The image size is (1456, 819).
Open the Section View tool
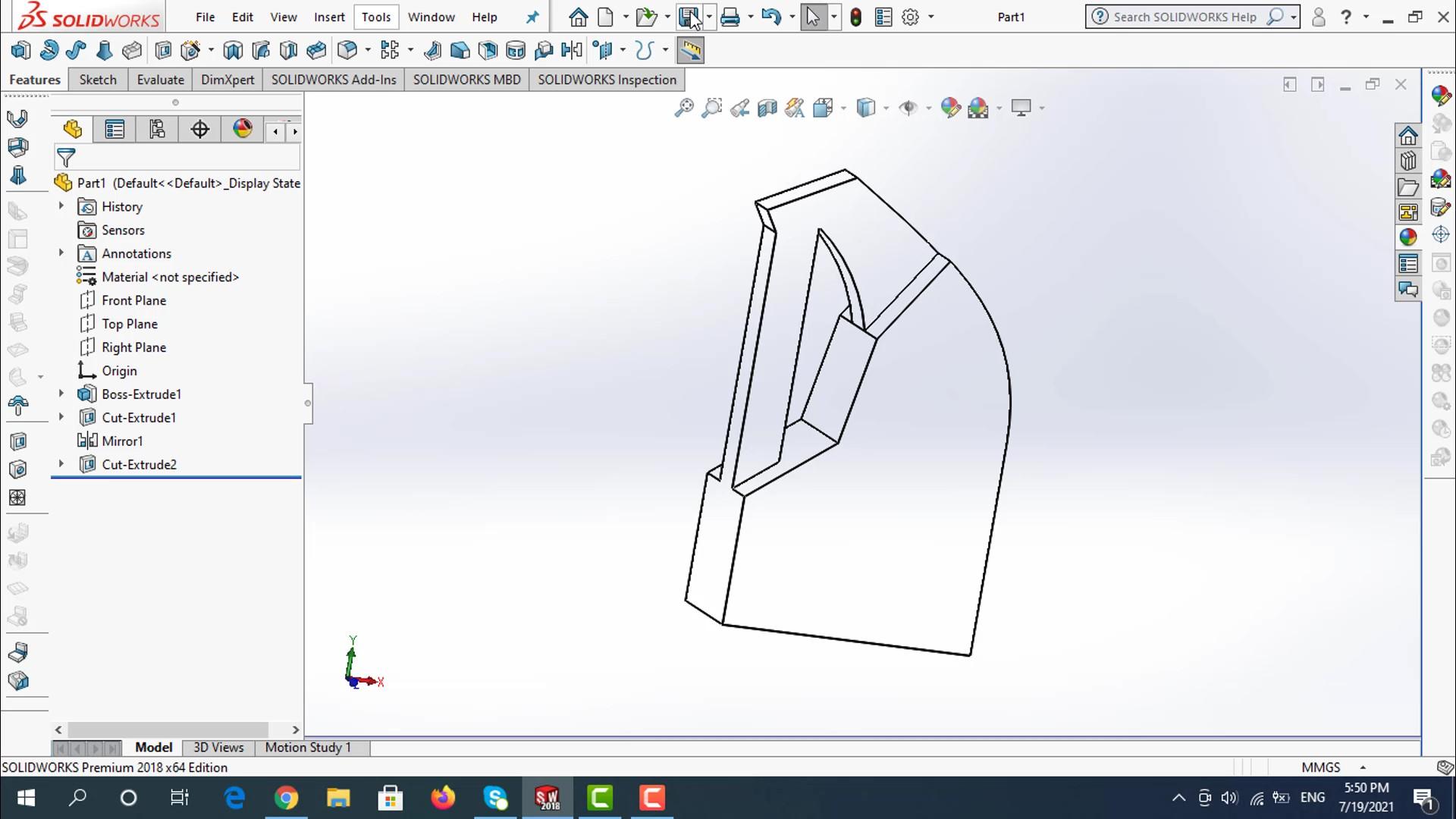pyautogui.click(x=767, y=108)
